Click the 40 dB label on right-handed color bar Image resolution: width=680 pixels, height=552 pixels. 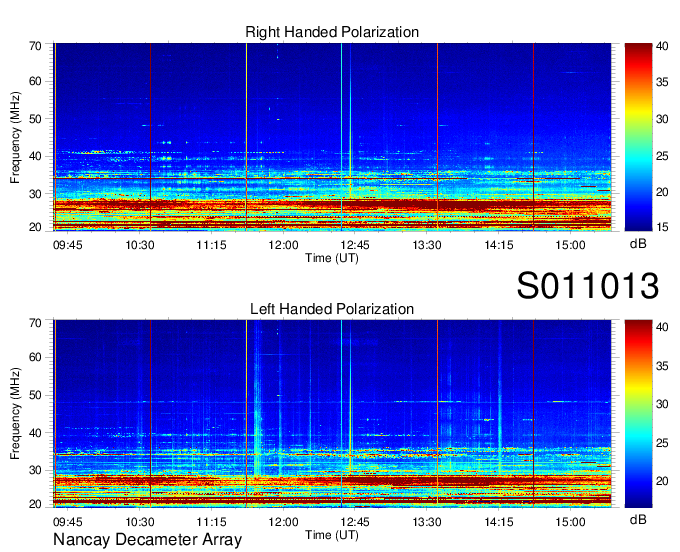[x=662, y=46]
